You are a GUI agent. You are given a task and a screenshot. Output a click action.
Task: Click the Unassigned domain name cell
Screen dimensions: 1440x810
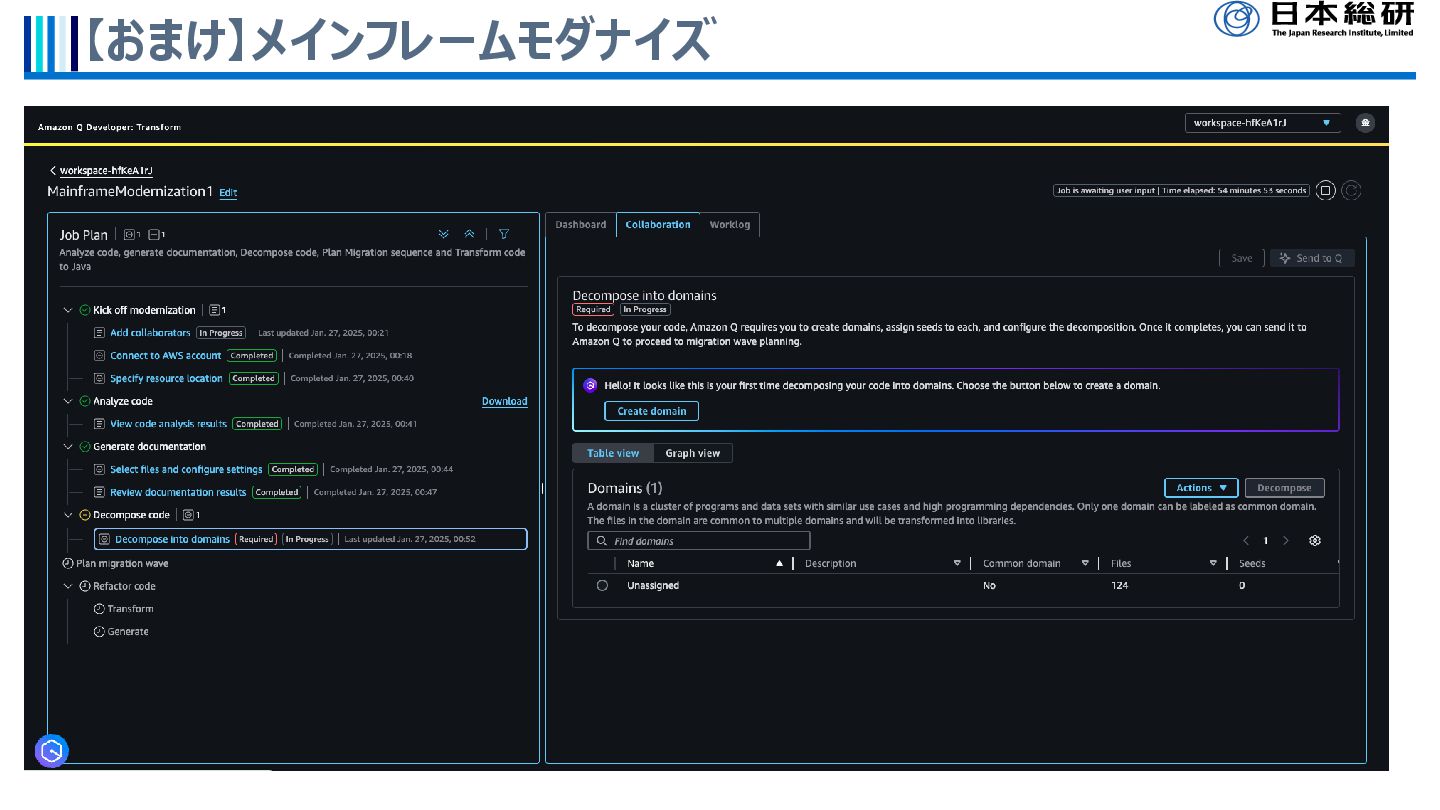pos(653,586)
